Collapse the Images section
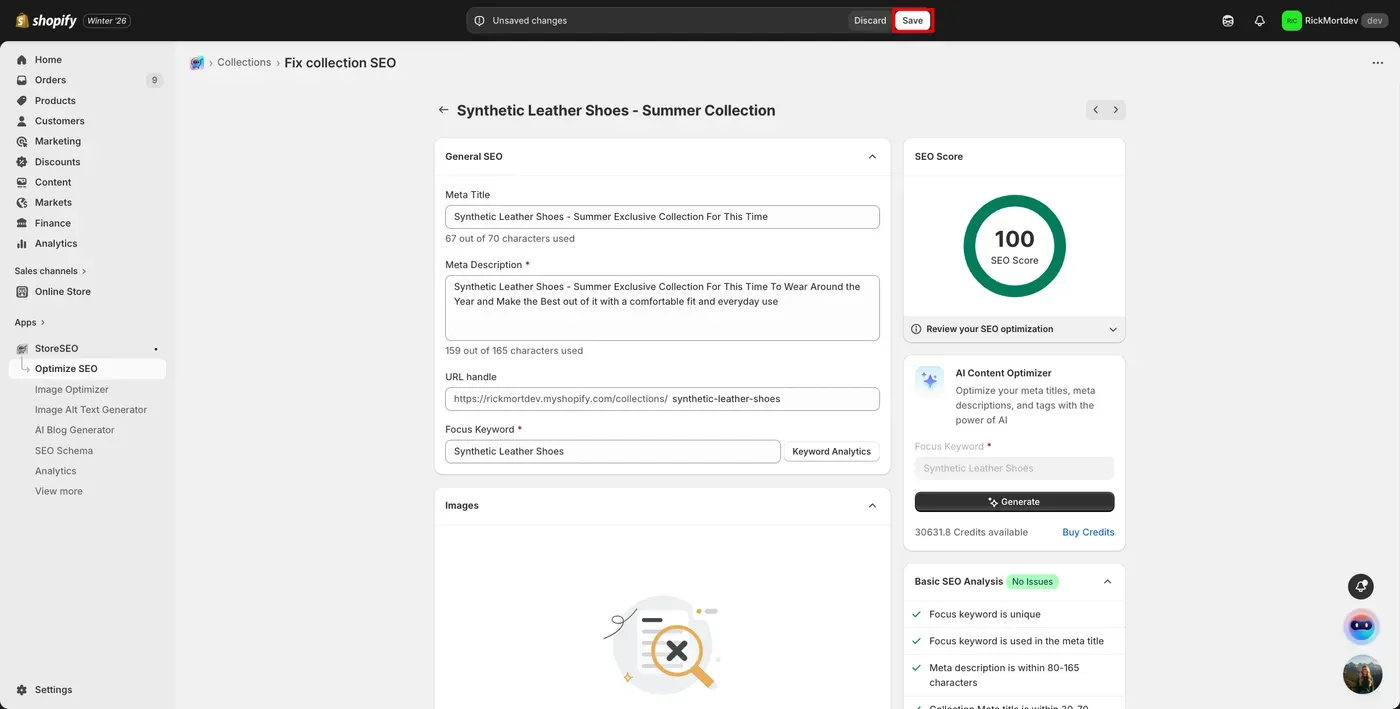The height and width of the screenshot is (709, 1400). (x=872, y=506)
